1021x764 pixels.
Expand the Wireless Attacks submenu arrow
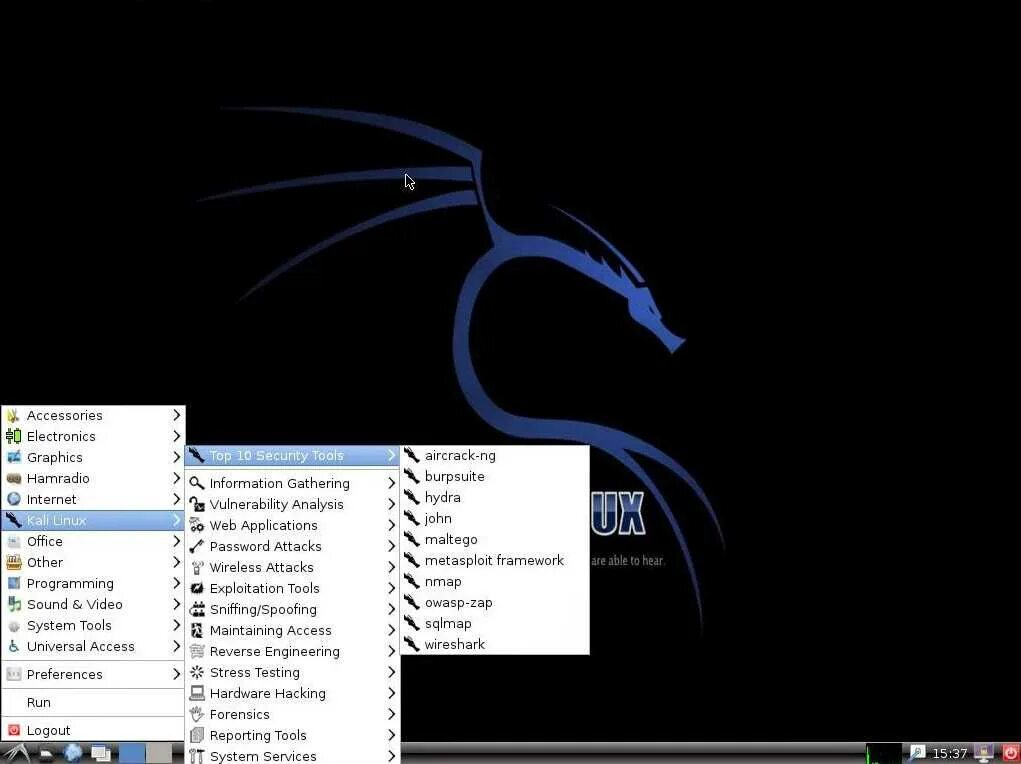391,567
